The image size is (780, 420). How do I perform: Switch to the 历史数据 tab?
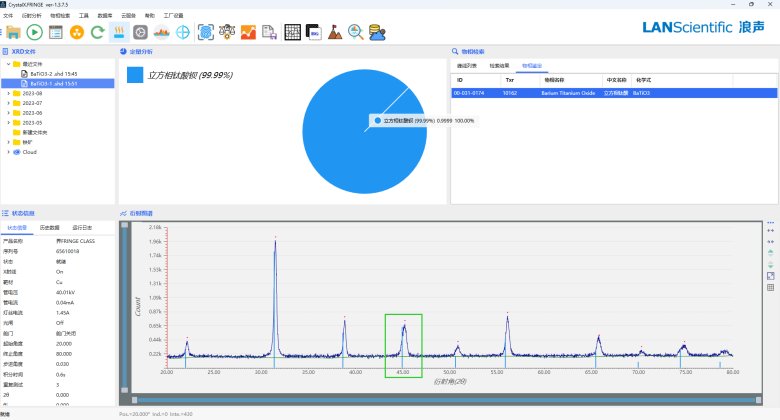[49, 228]
